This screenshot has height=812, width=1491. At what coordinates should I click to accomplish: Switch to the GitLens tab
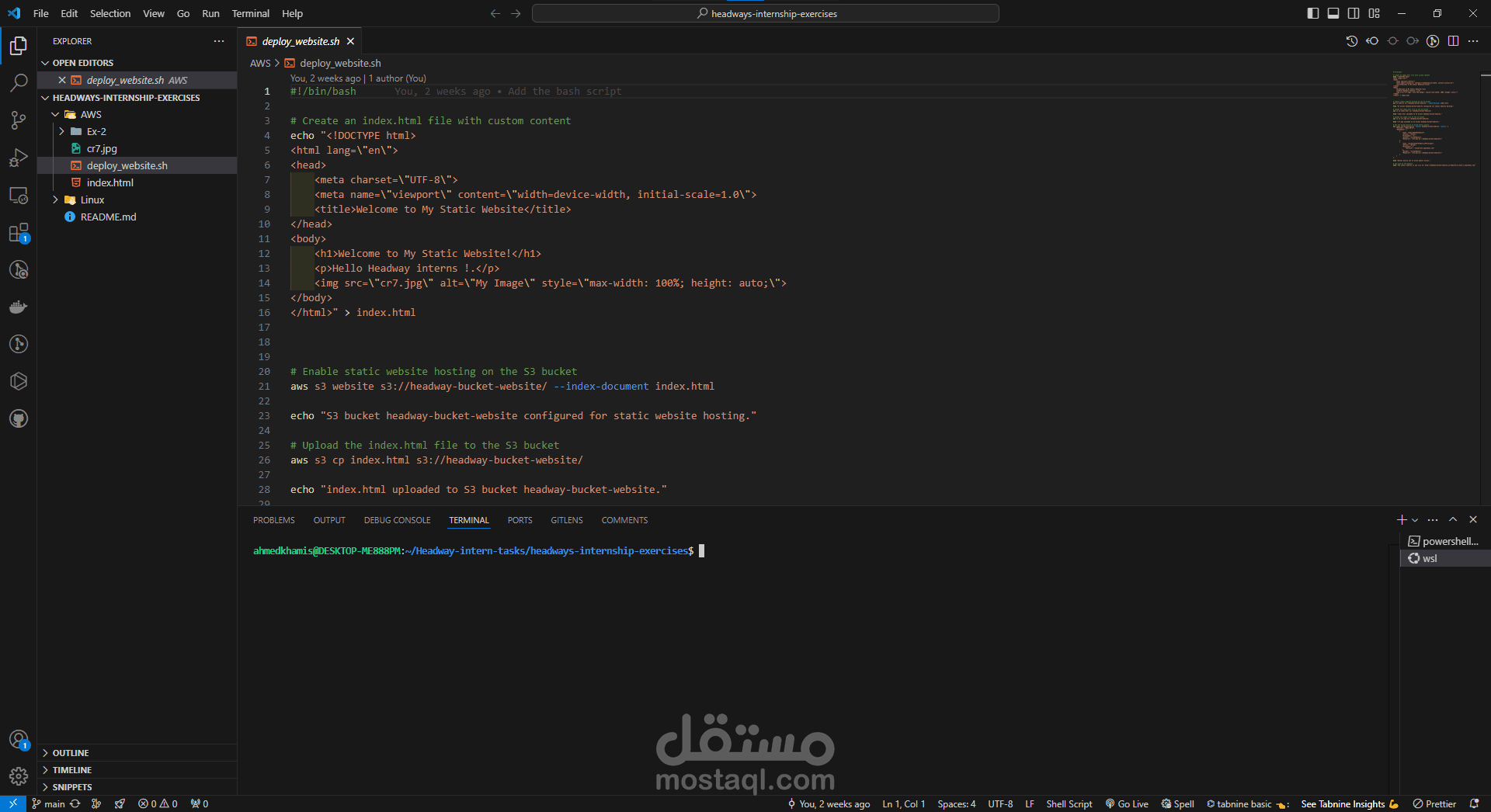pos(567,520)
